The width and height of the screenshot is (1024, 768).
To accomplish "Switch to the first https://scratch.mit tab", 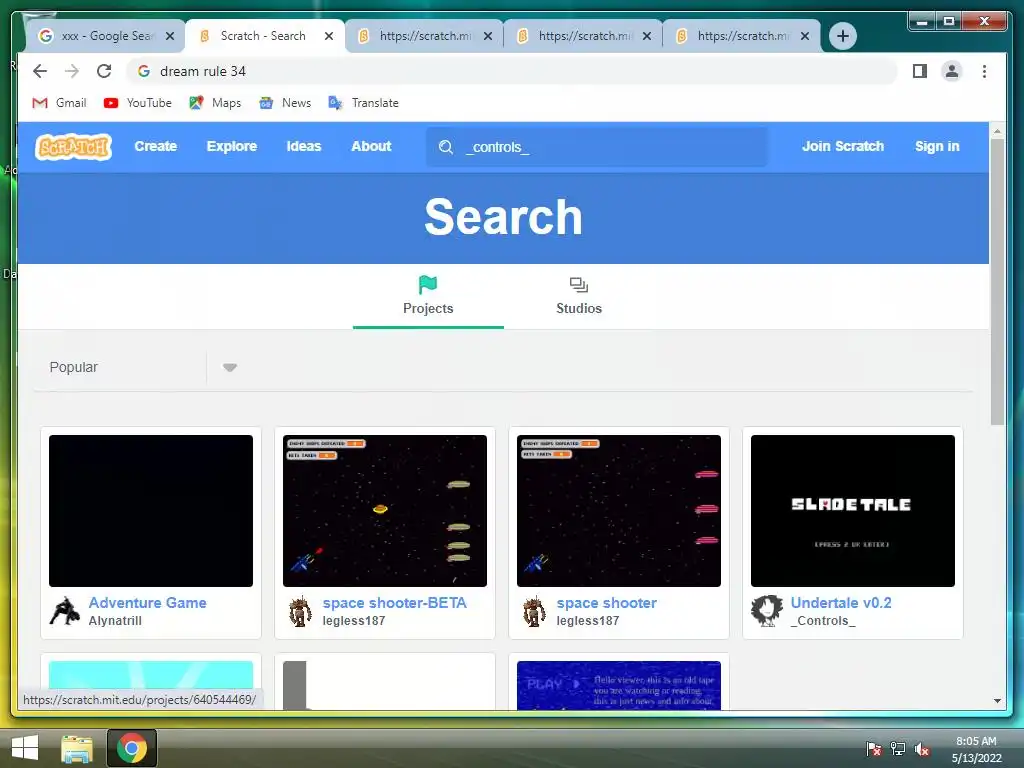I will [422, 36].
